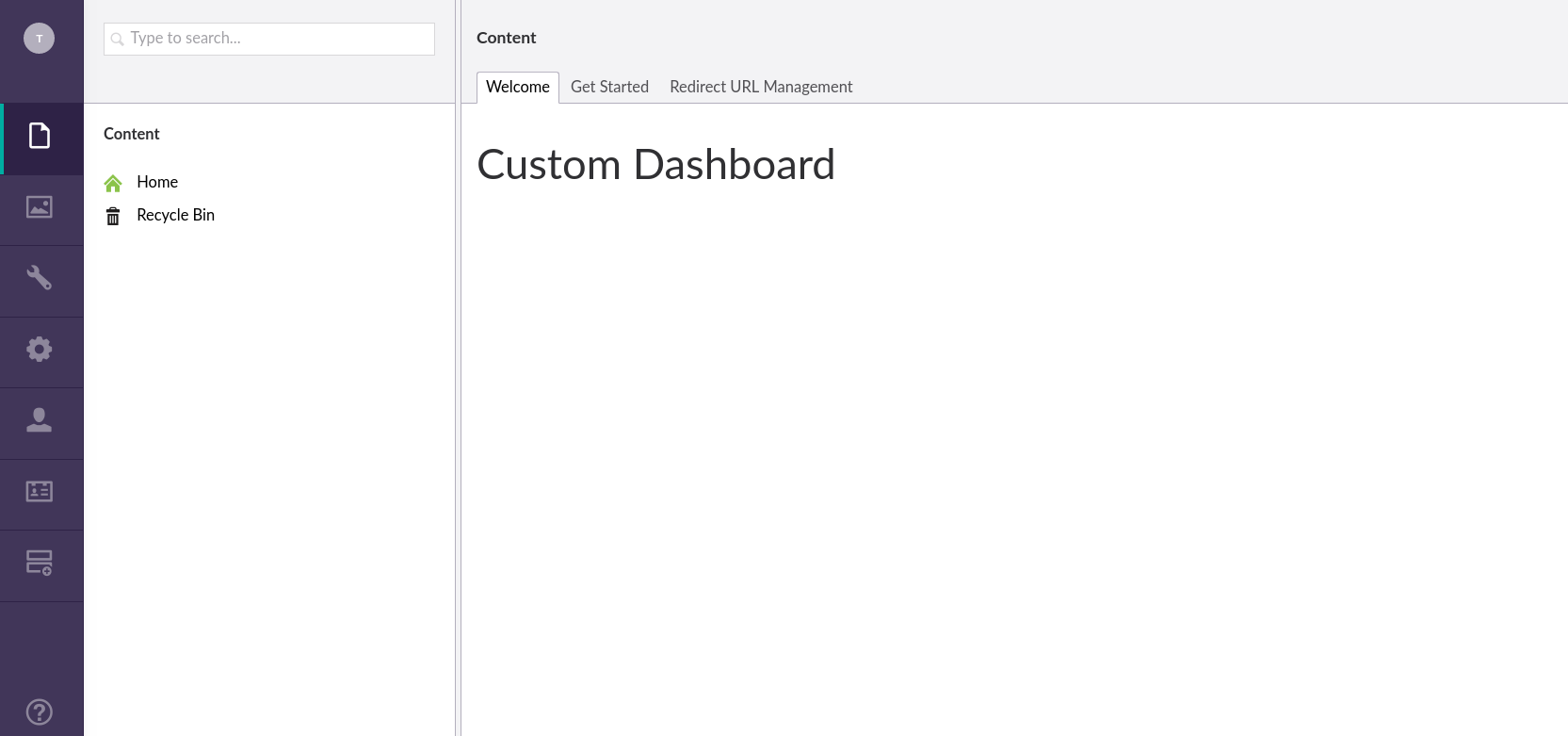The image size is (1568, 736).
Task: Open the Redirect URL Management tab
Action: pyautogui.click(x=761, y=87)
